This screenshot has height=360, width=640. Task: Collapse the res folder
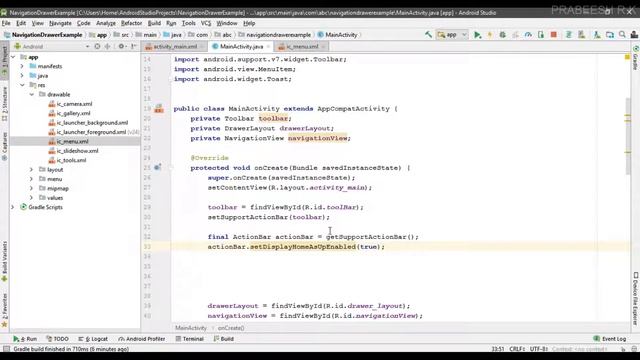point(22,85)
